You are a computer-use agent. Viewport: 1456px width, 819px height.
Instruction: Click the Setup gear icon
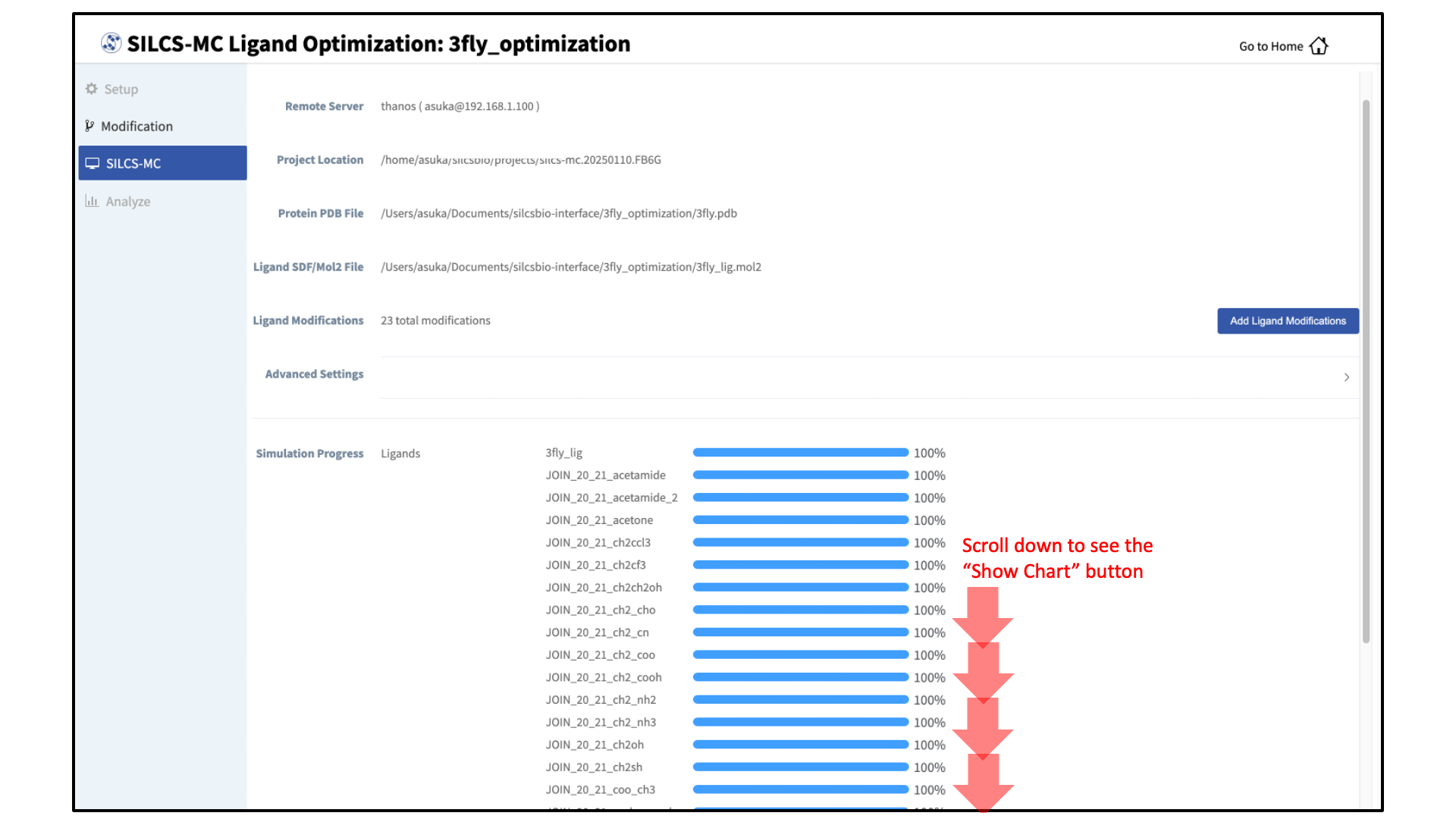(x=92, y=89)
